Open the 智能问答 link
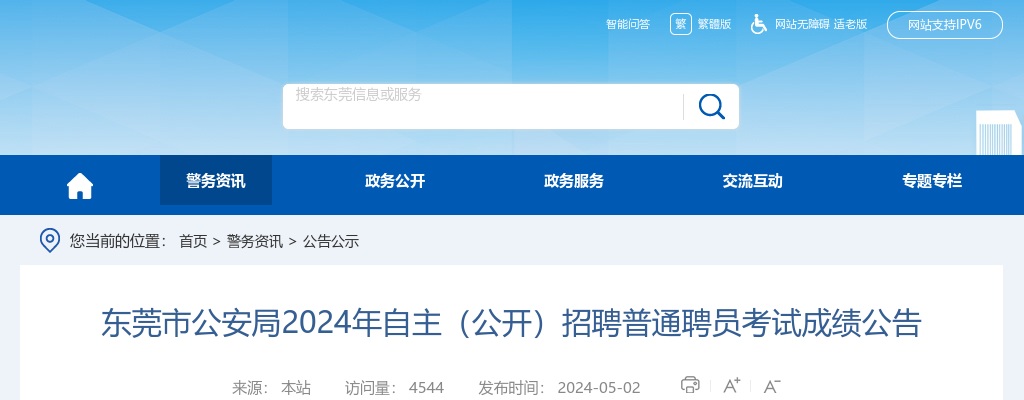 (x=628, y=24)
